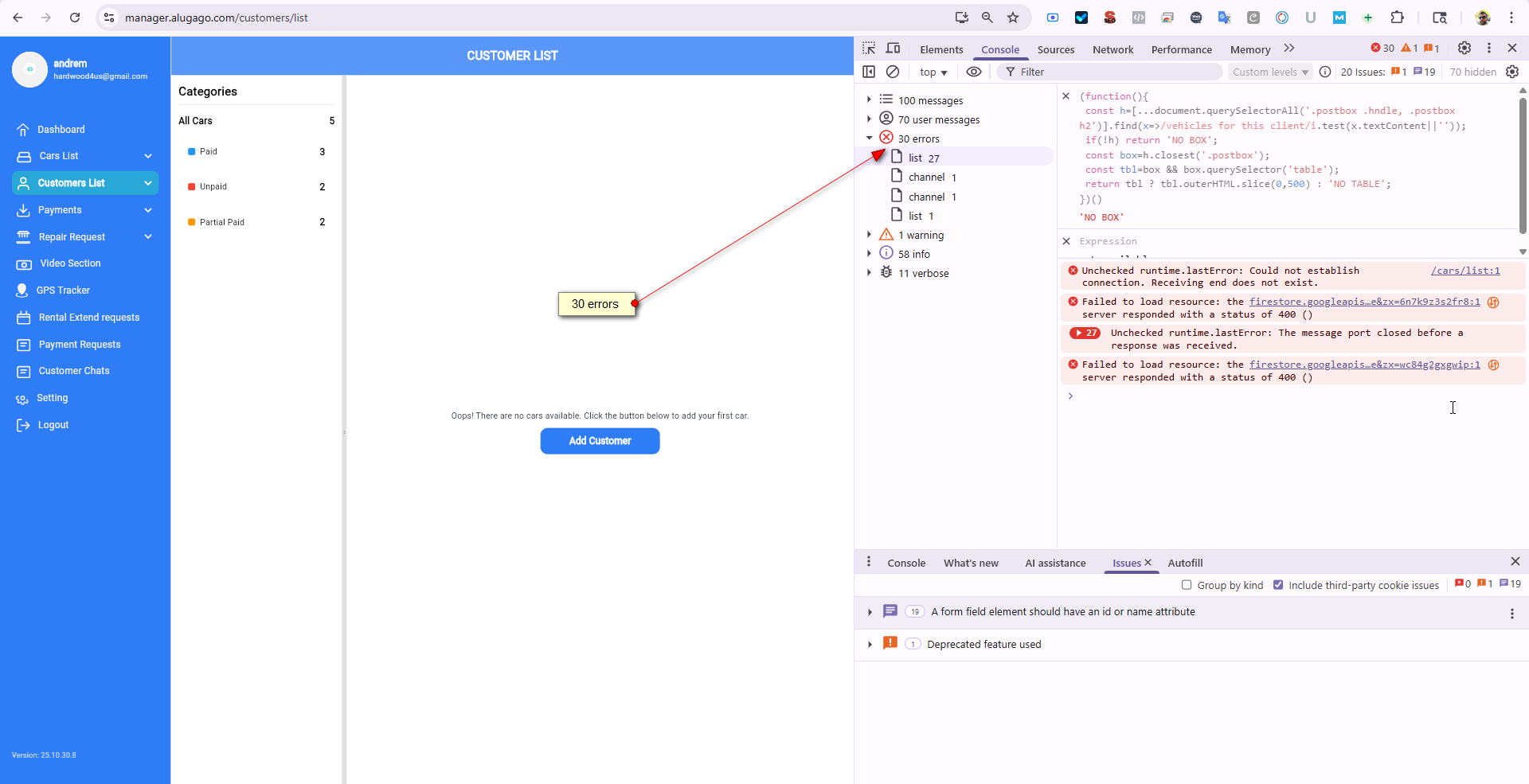Open the Custom levels dropdown
Screen dimensions: 1529x784
click(1269, 72)
